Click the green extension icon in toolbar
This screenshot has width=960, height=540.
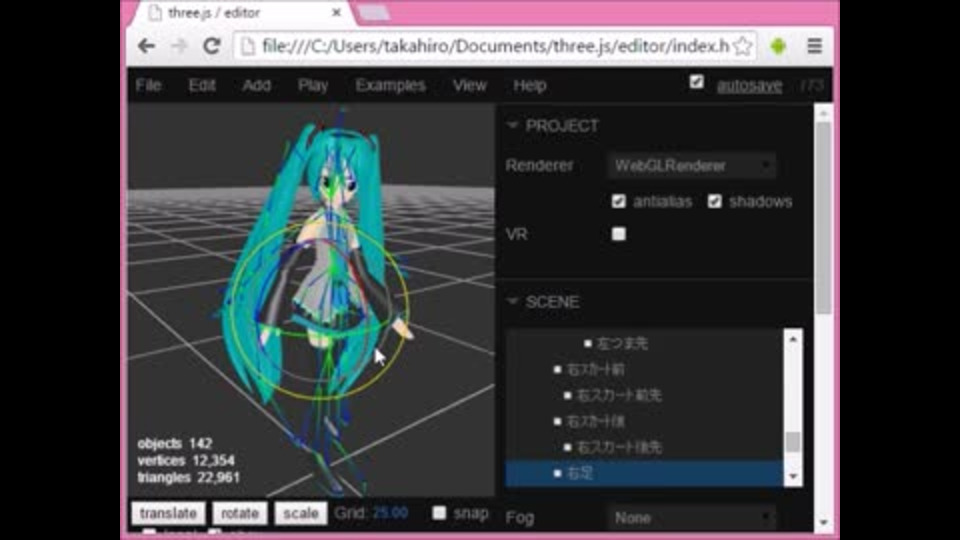[x=778, y=46]
